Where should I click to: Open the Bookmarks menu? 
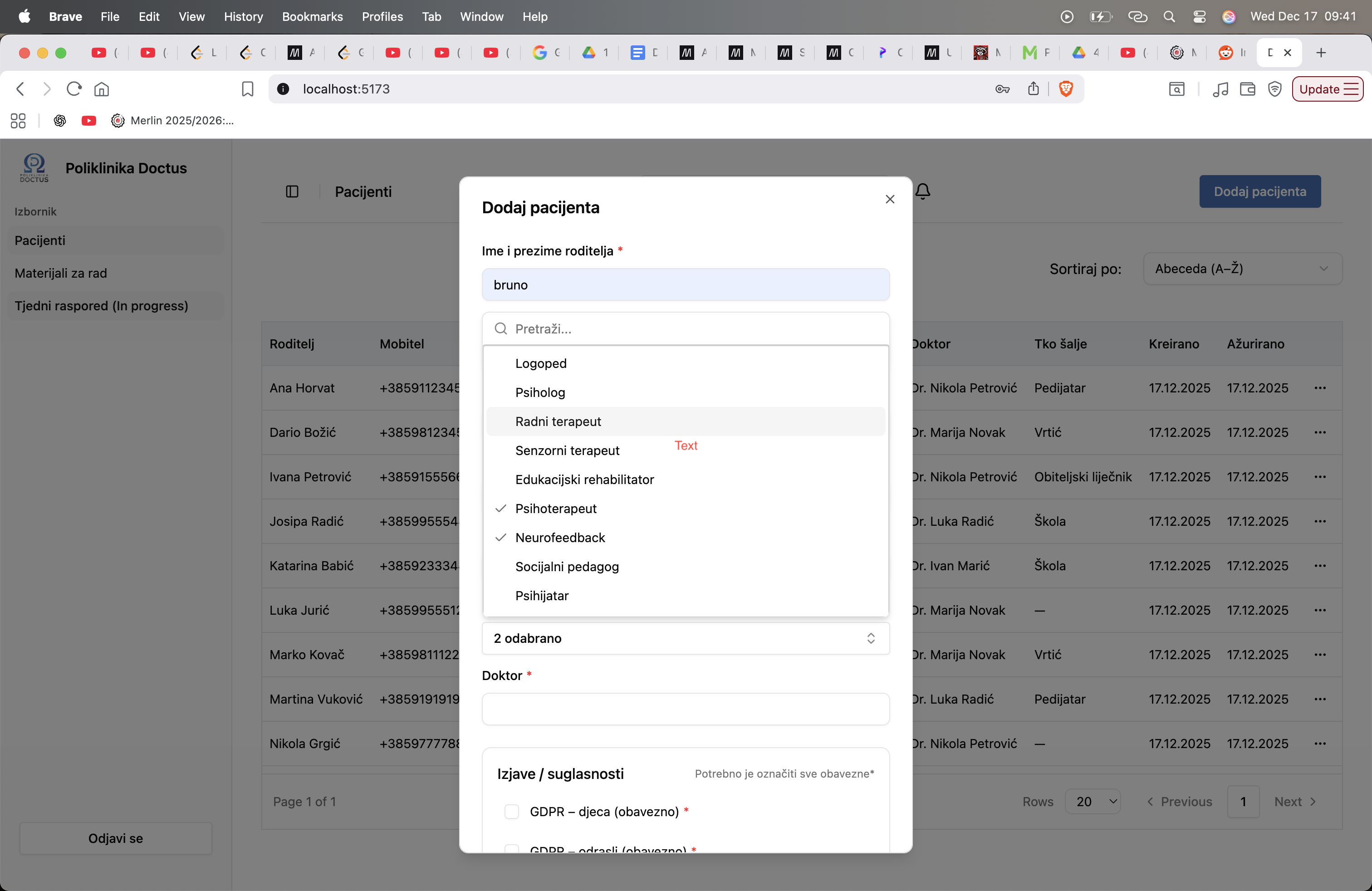point(313,17)
